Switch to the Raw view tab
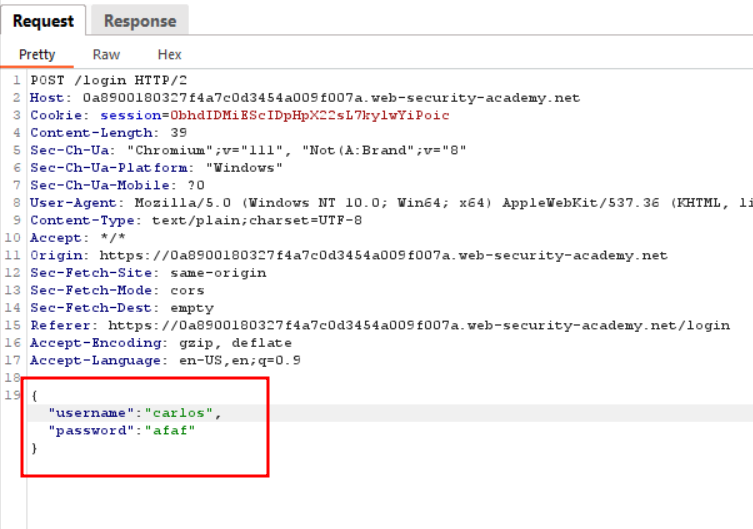This screenshot has height=529, width=753. tap(106, 55)
